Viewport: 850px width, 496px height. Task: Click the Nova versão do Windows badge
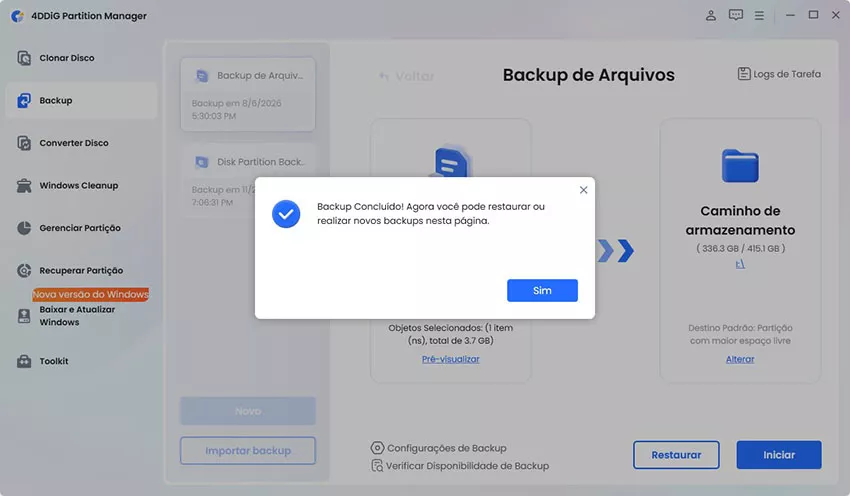91,294
